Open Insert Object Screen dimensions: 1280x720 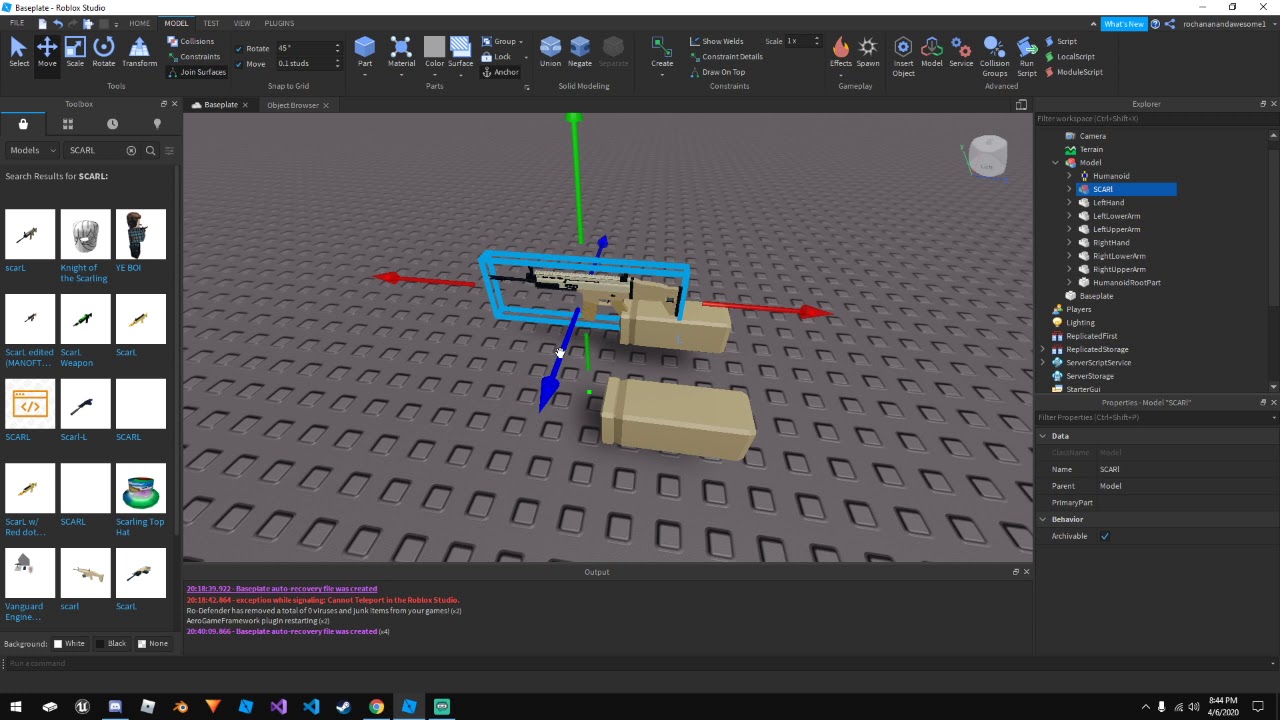click(903, 56)
